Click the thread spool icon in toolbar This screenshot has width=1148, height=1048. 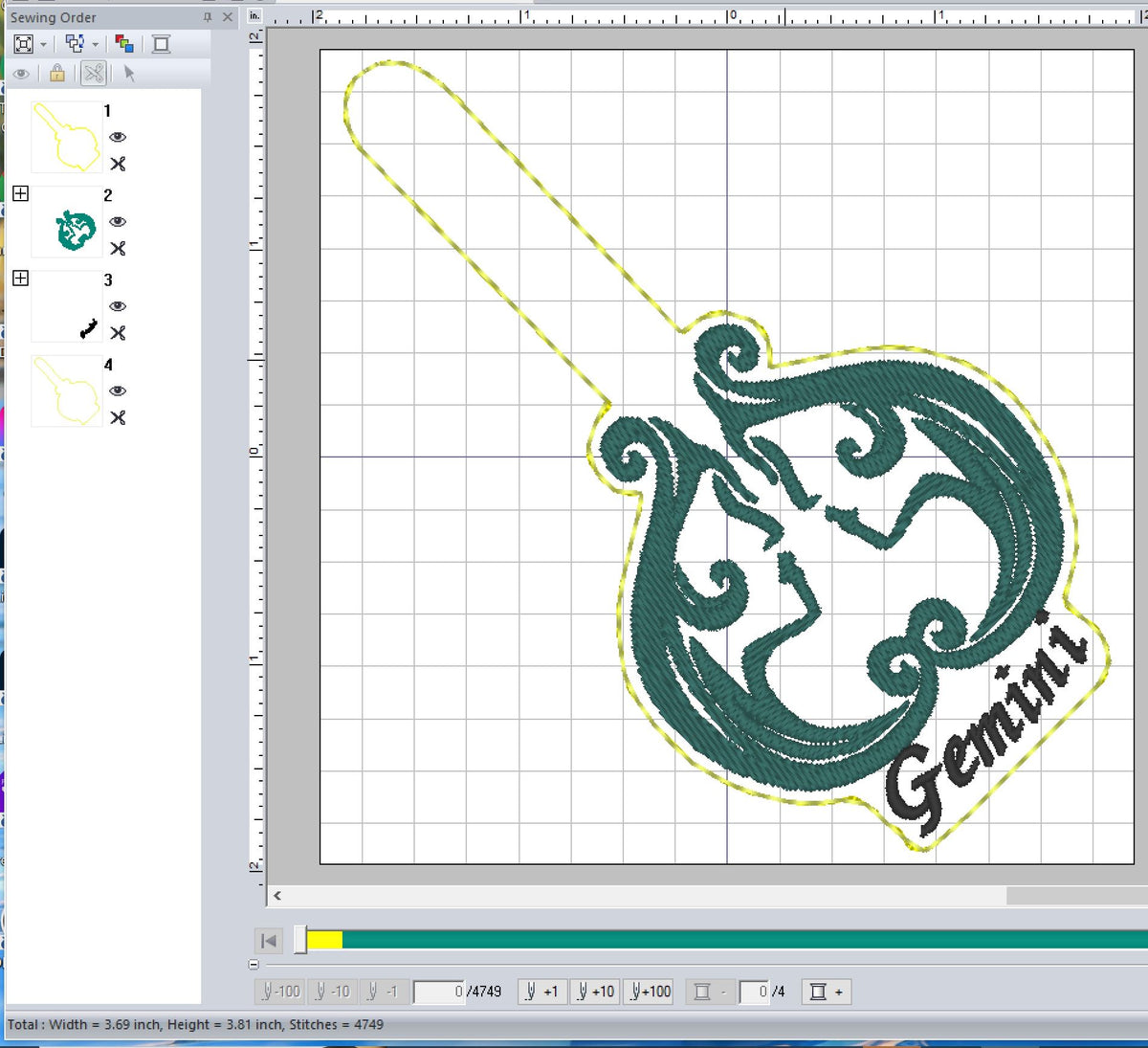click(159, 44)
